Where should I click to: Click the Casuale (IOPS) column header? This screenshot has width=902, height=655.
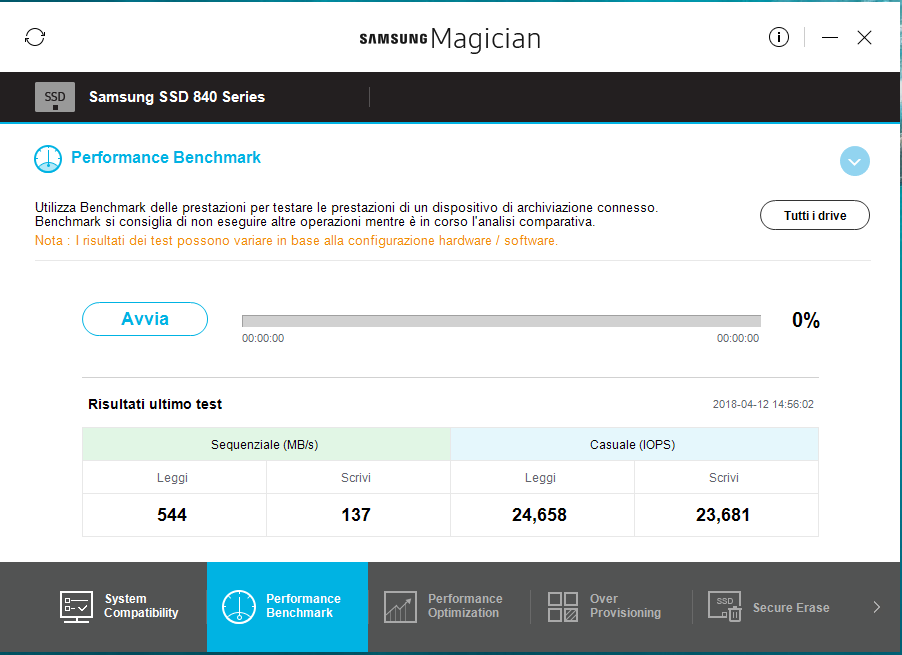(634, 444)
